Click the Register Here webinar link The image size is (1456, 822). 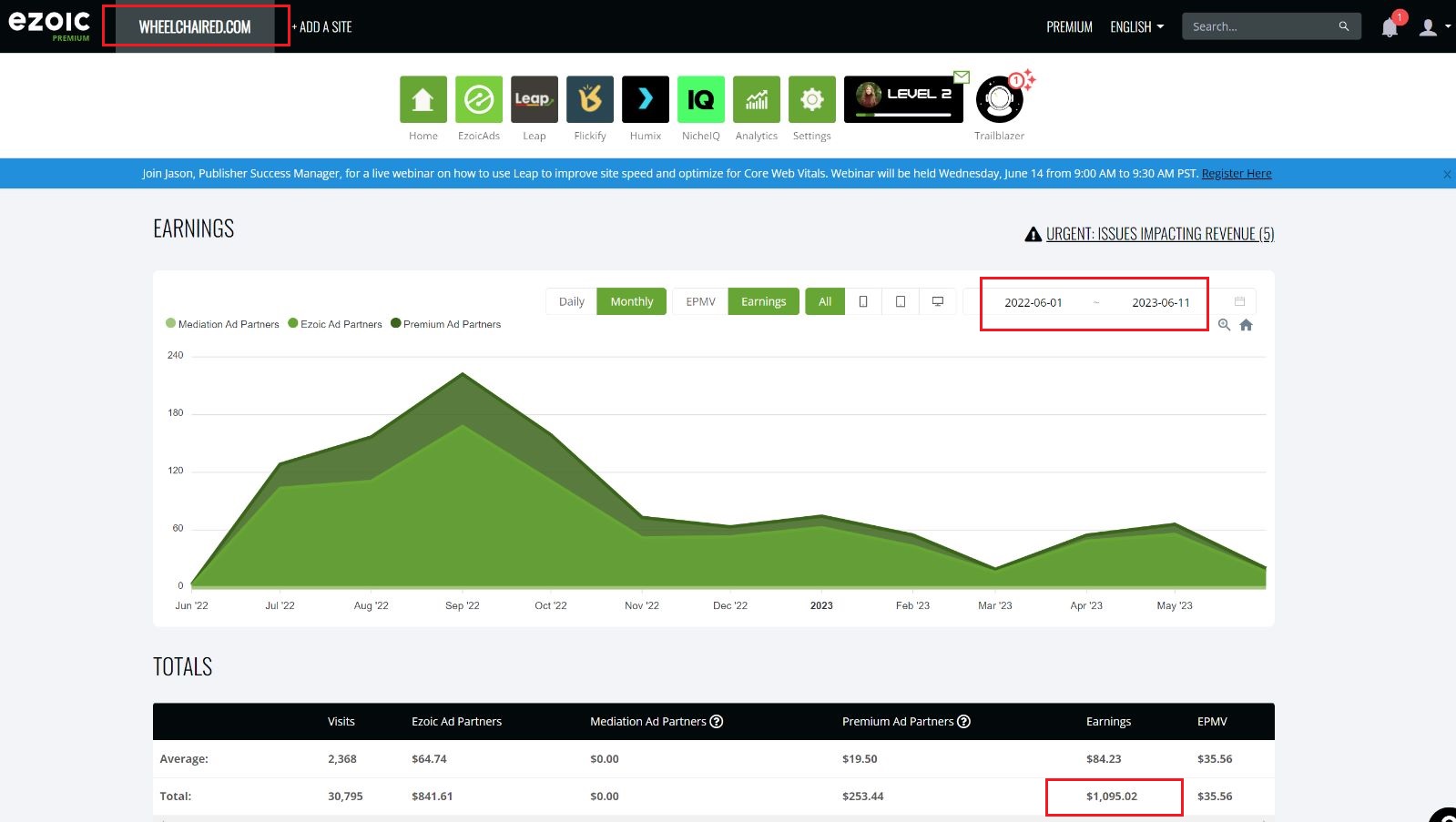[1237, 173]
